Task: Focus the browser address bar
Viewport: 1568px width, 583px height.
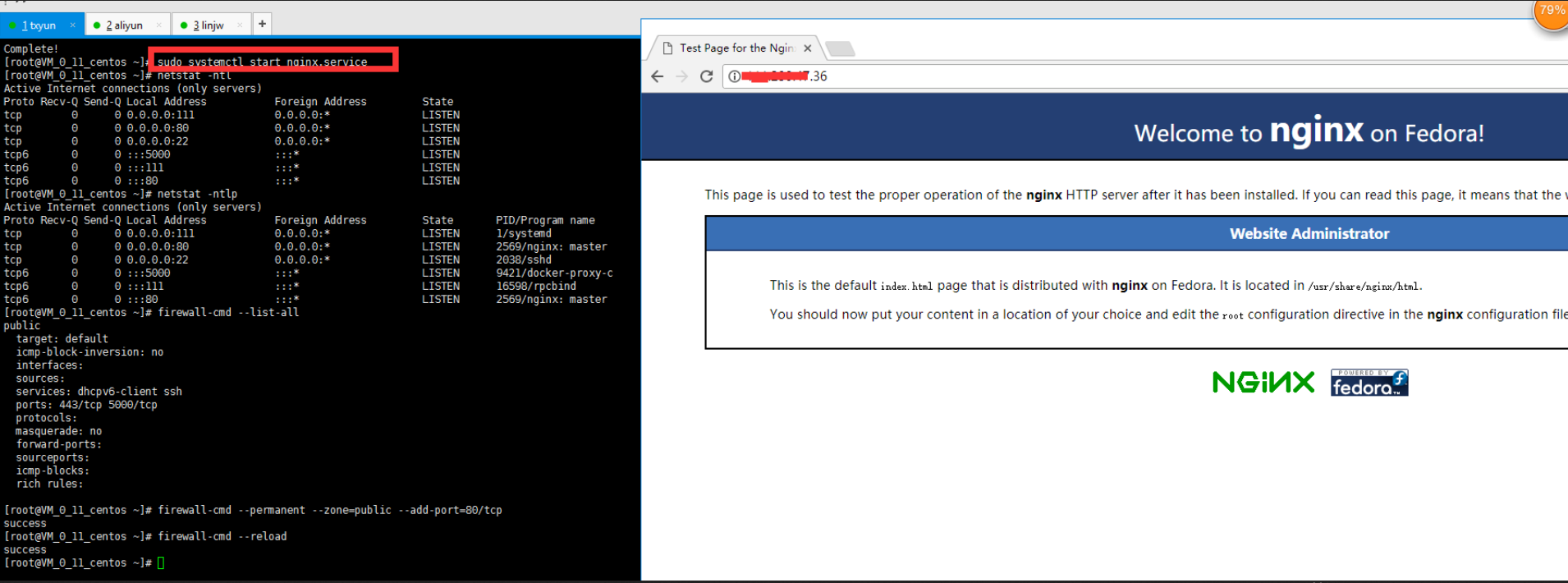Action: (1145, 76)
